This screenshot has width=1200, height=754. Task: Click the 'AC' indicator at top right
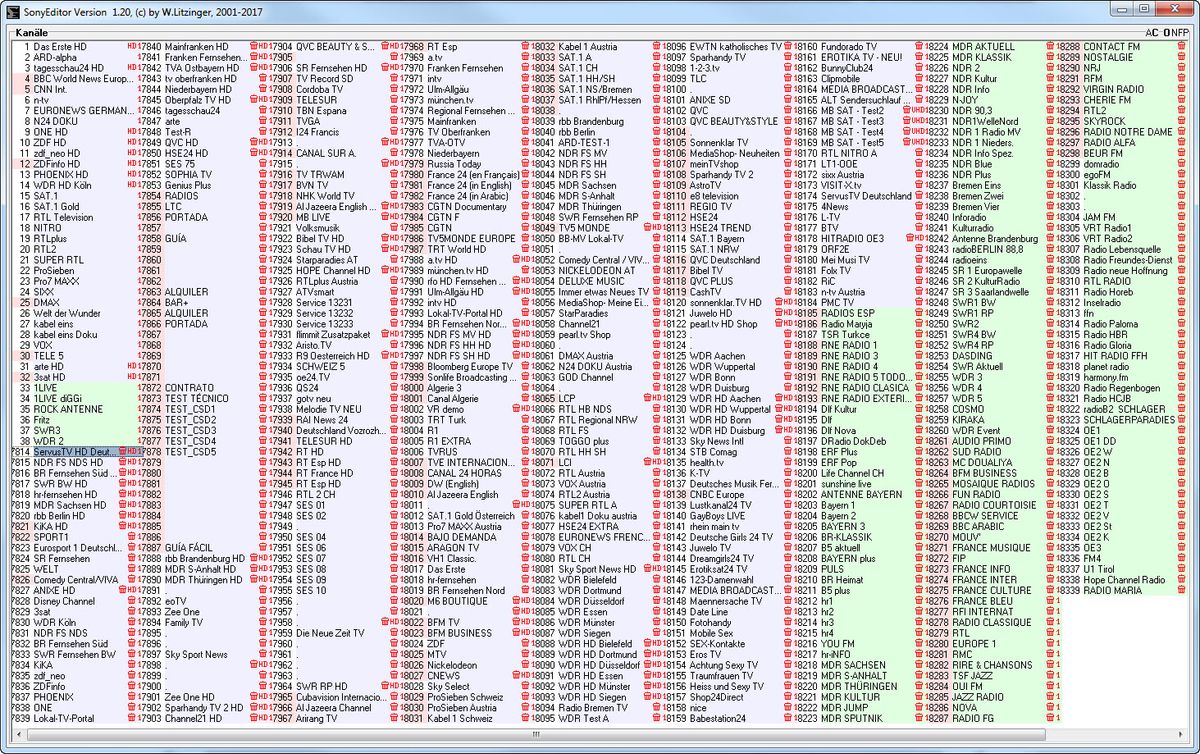[x=1152, y=33]
